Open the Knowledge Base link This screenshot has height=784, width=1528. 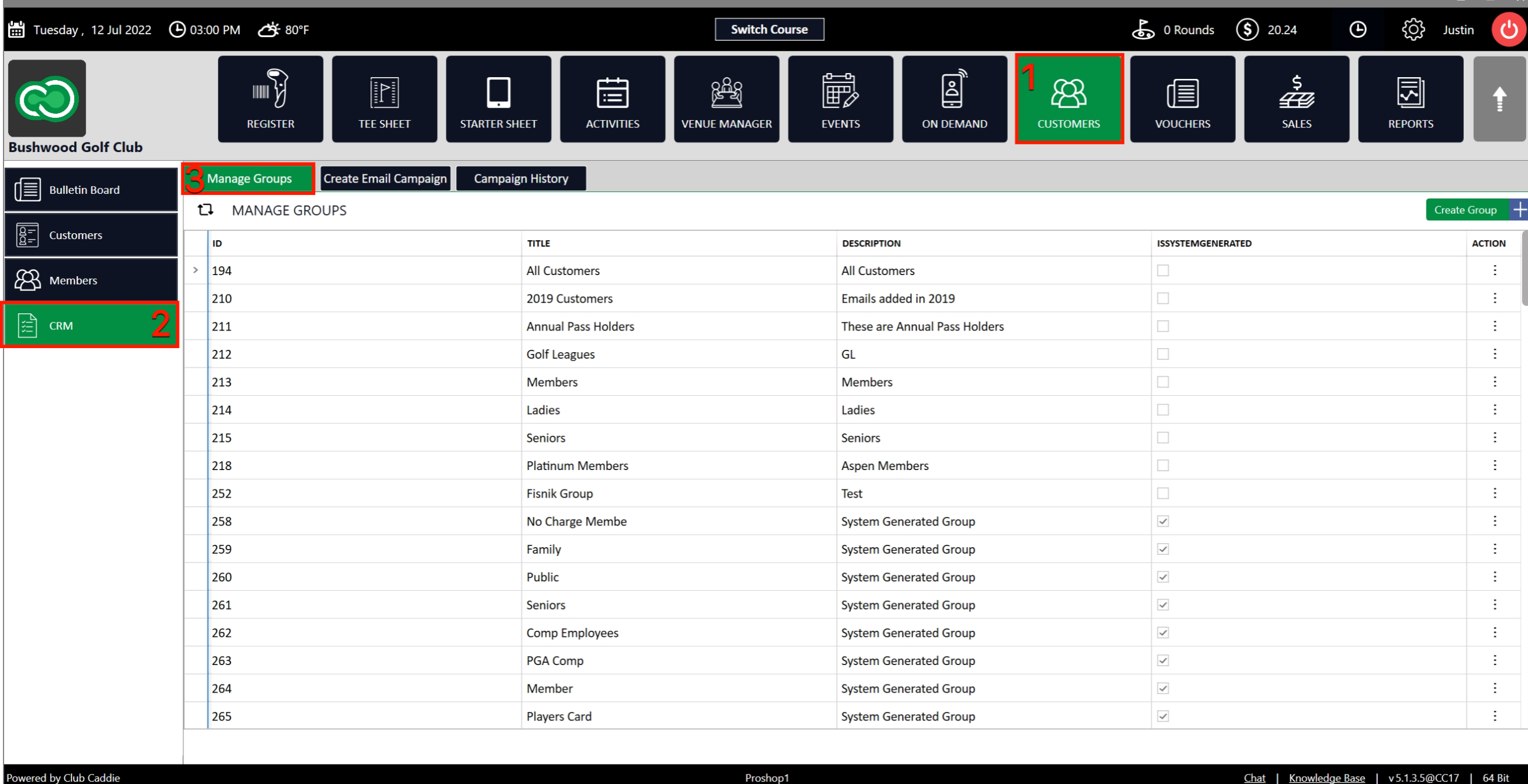tap(1327, 778)
